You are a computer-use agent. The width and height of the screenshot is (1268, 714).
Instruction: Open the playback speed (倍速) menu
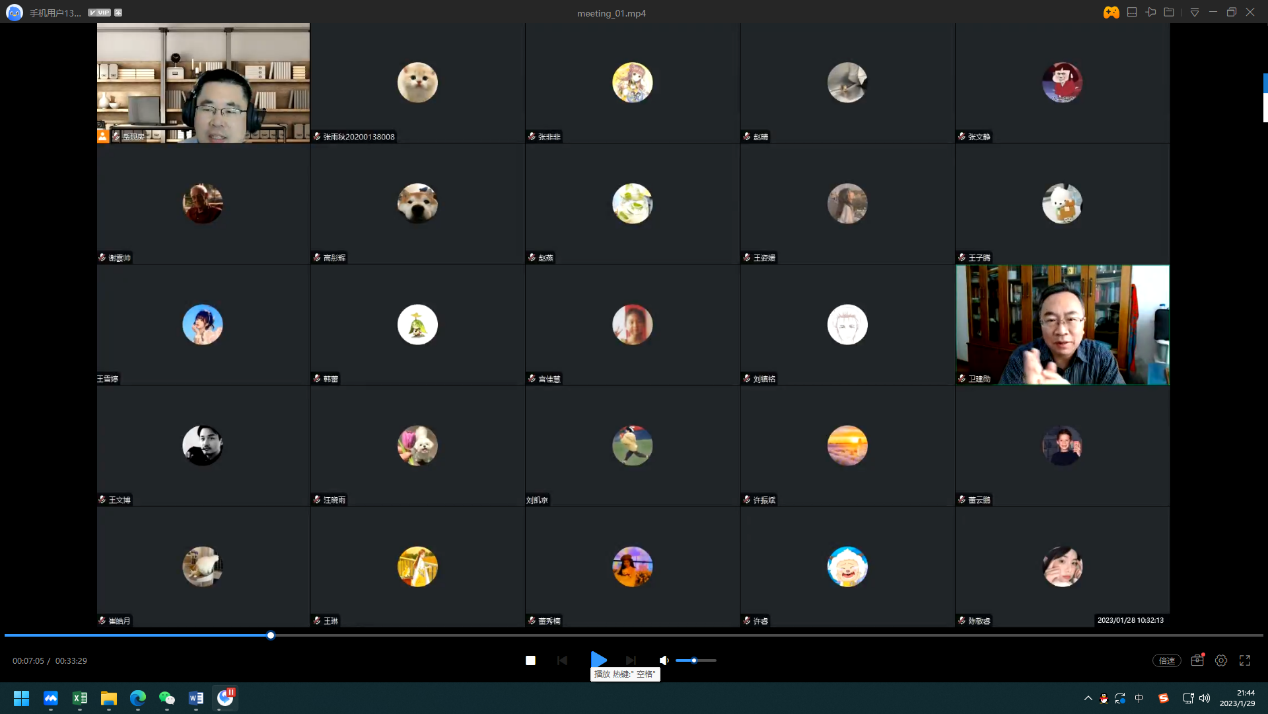click(1165, 661)
